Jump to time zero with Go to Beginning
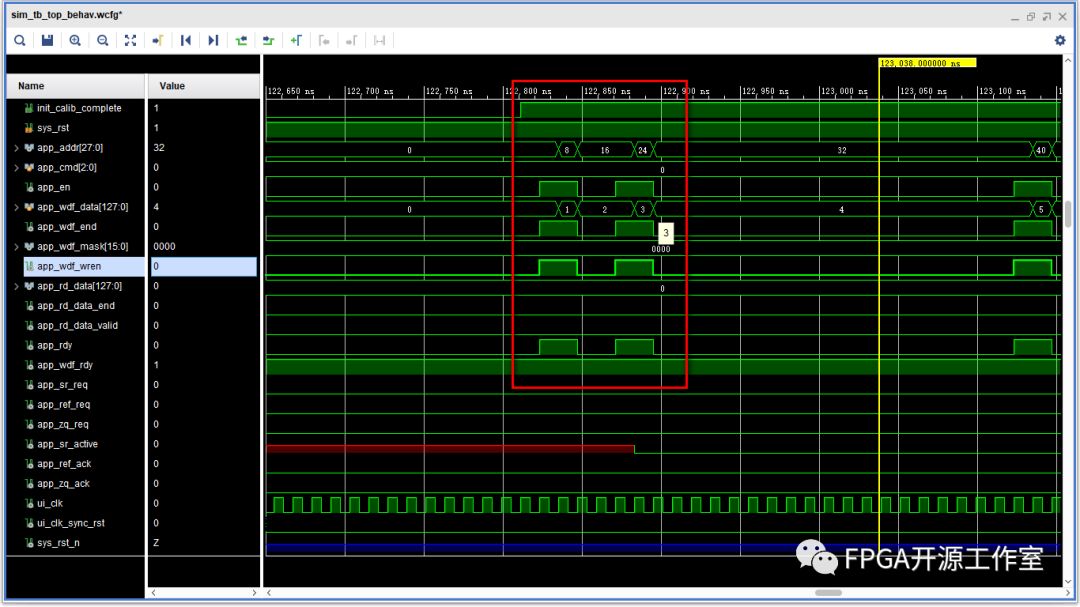The width and height of the screenshot is (1080, 607). pyautogui.click(x=185, y=40)
